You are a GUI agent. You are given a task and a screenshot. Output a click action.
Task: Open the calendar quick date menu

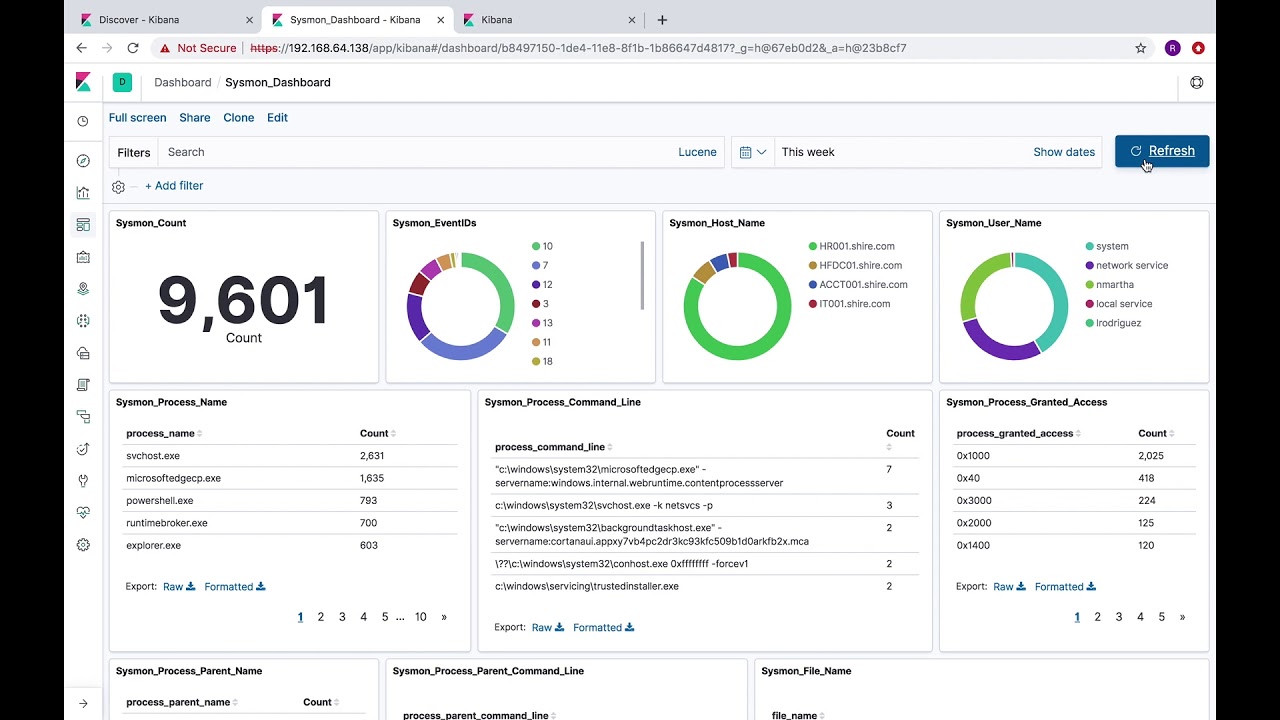coord(752,152)
